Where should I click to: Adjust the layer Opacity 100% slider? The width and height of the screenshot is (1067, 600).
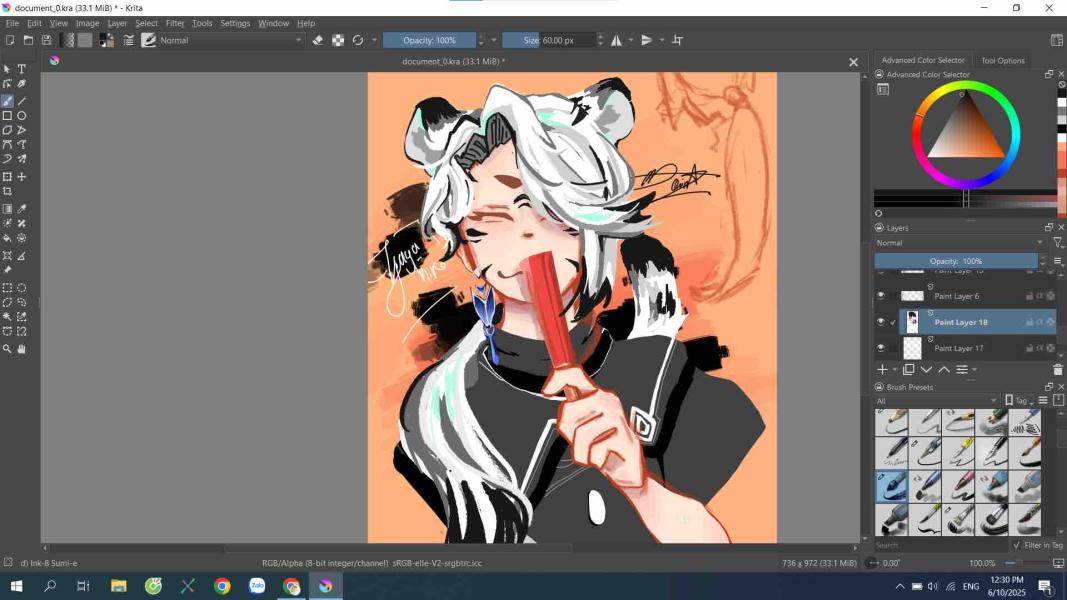pos(956,261)
